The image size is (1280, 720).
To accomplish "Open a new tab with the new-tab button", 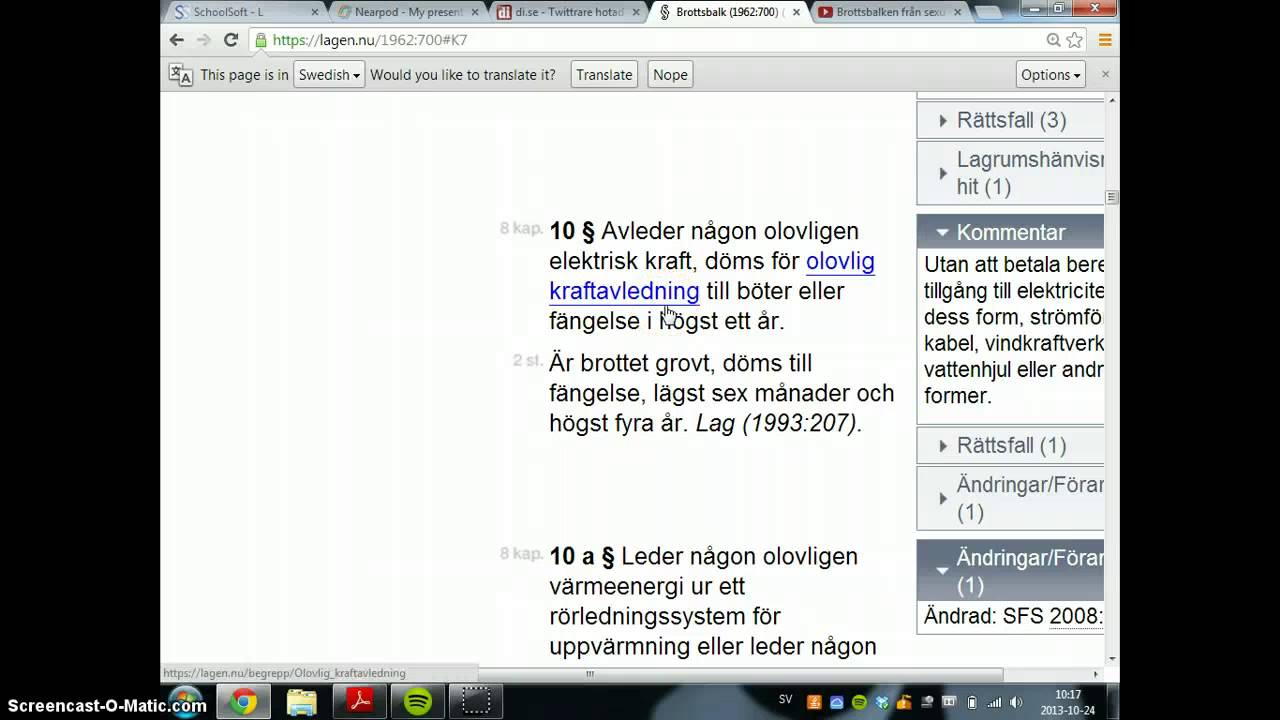I will (x=990, y=12).
